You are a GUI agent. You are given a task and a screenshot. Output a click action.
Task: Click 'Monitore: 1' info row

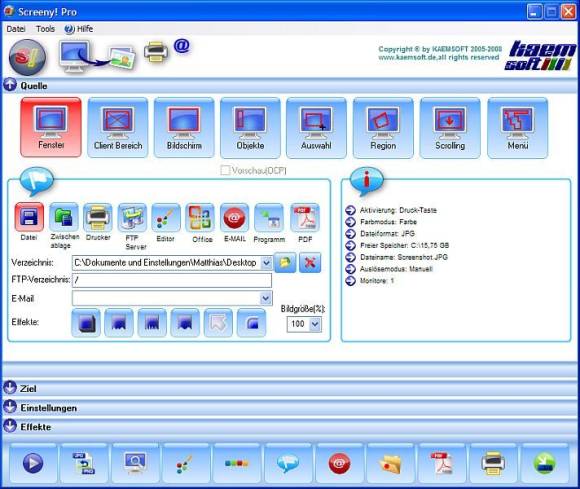(x=370, y=280)
